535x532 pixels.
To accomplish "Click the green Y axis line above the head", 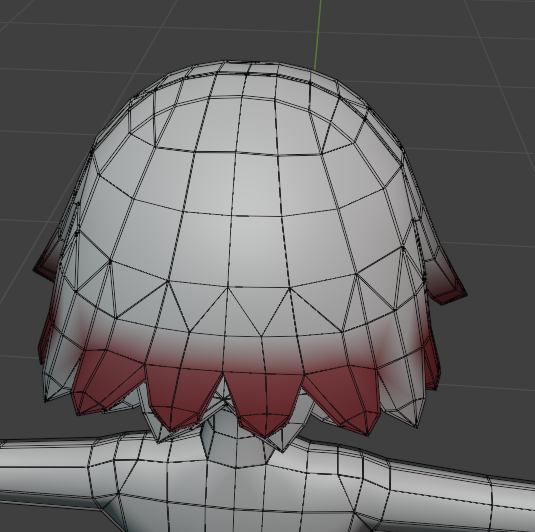I will tap(318, 35).
